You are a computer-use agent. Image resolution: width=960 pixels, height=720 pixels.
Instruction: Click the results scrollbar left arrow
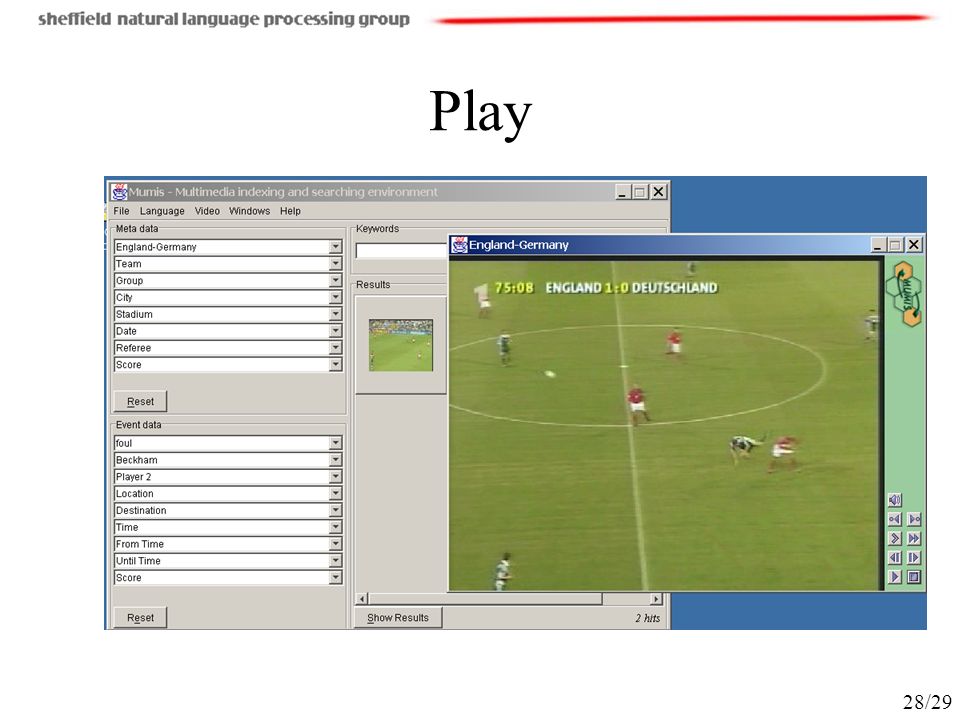click(x=362, y=599)
